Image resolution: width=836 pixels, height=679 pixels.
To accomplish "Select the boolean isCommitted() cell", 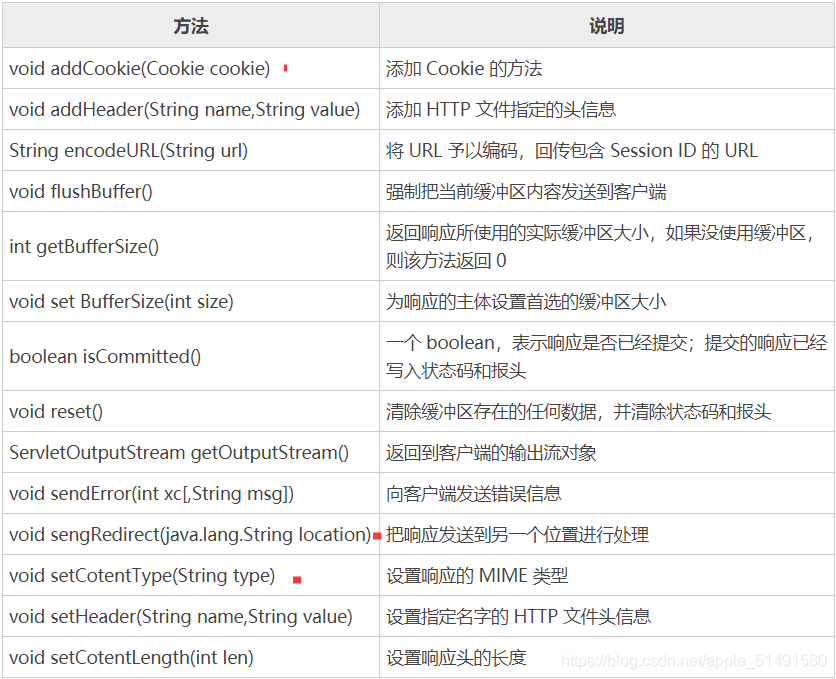I will (191, 357).
